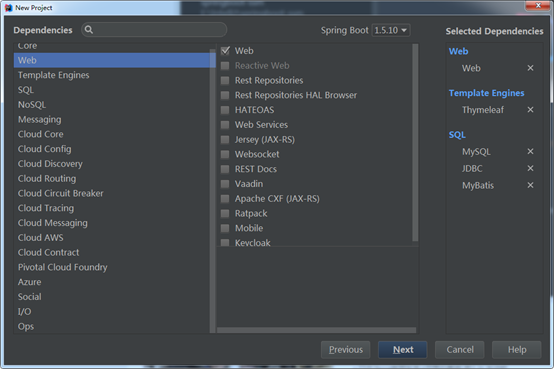Open the Spring Boot version dropdown
Screen dimensions: 554x369
[x=391, y=30]
